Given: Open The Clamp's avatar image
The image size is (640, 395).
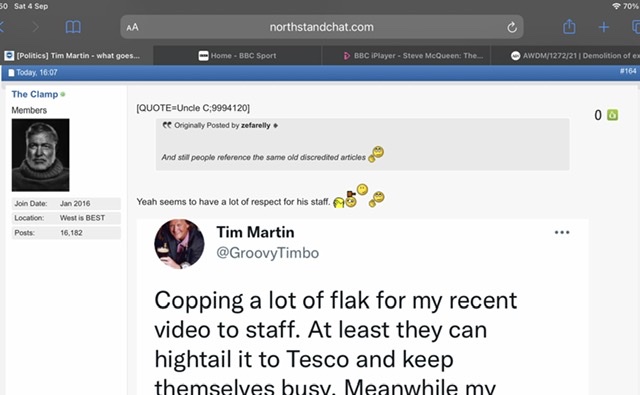Looking at the screenshot, I should pyautogui.click(x=40, y=155).
